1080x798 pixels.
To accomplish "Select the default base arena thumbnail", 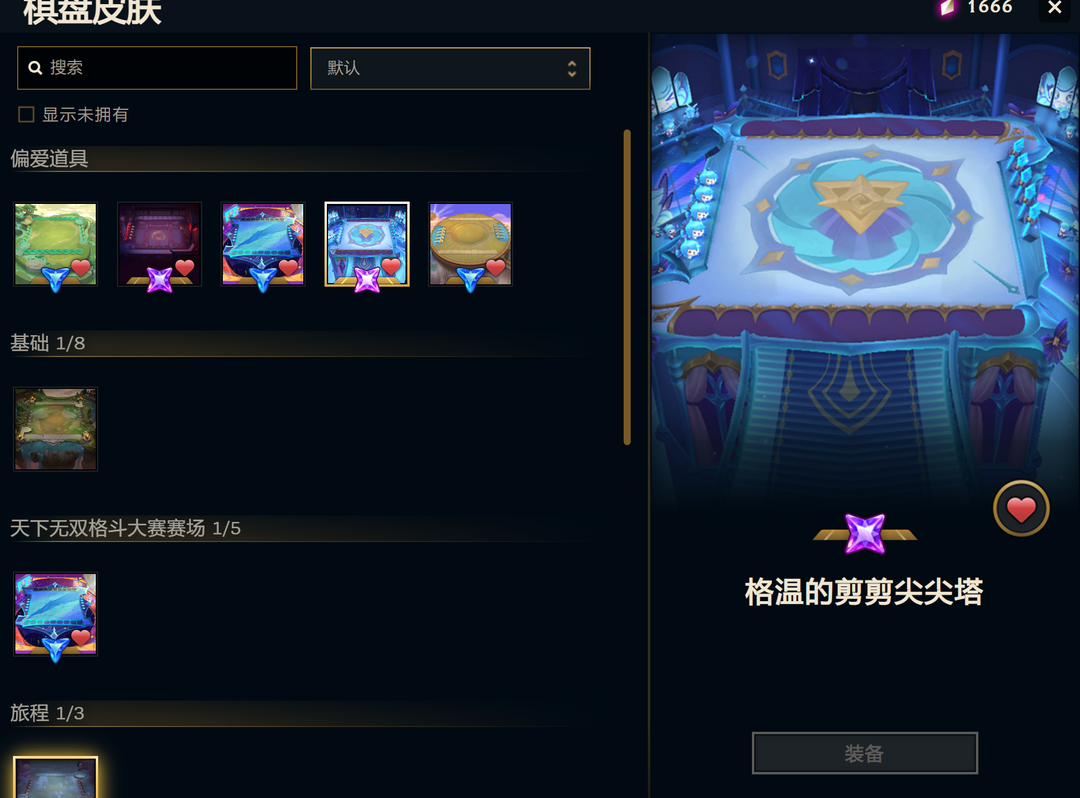I will point(56,429).
